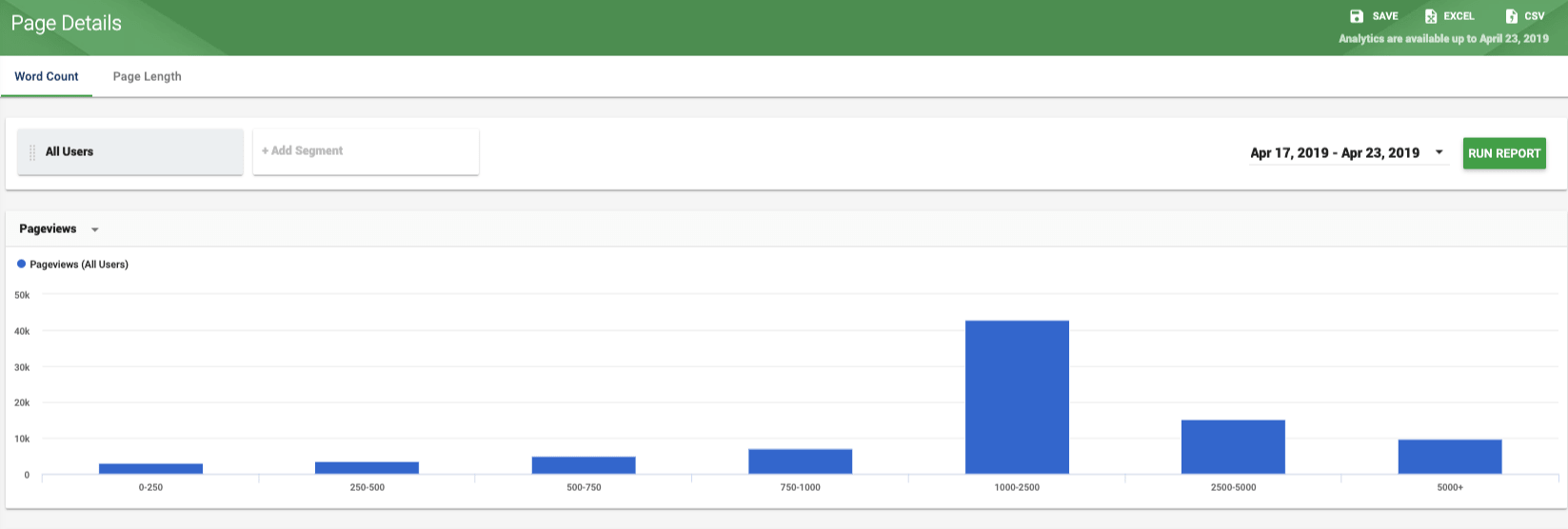Screen dimensions: 1568x529
Task: Click the RUN REPORT button
Action: [x=1504, y=153]
